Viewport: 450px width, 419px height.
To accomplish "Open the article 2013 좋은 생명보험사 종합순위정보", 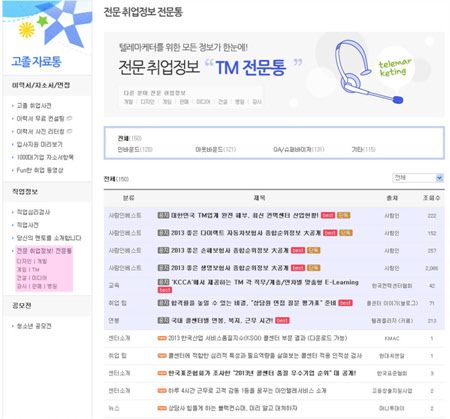I will (230, 268).
